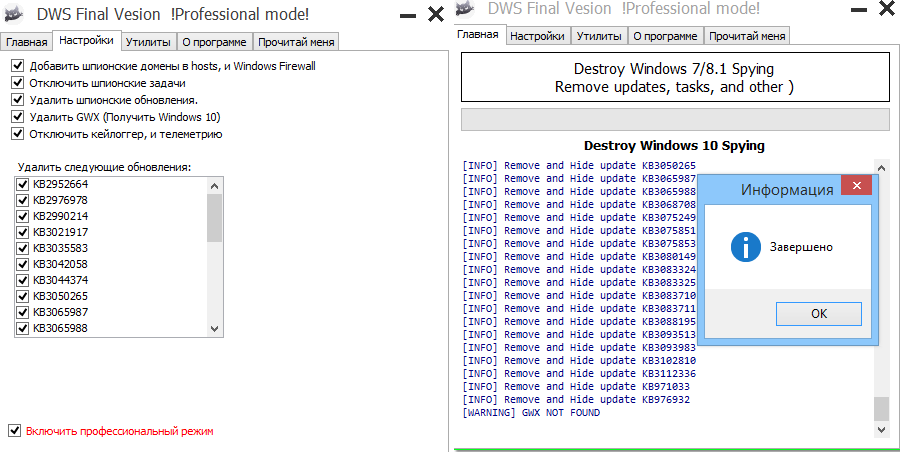The image size is (900, 452).
Task: Uncheck KB3042058 in update list
Action: (22, 264)
